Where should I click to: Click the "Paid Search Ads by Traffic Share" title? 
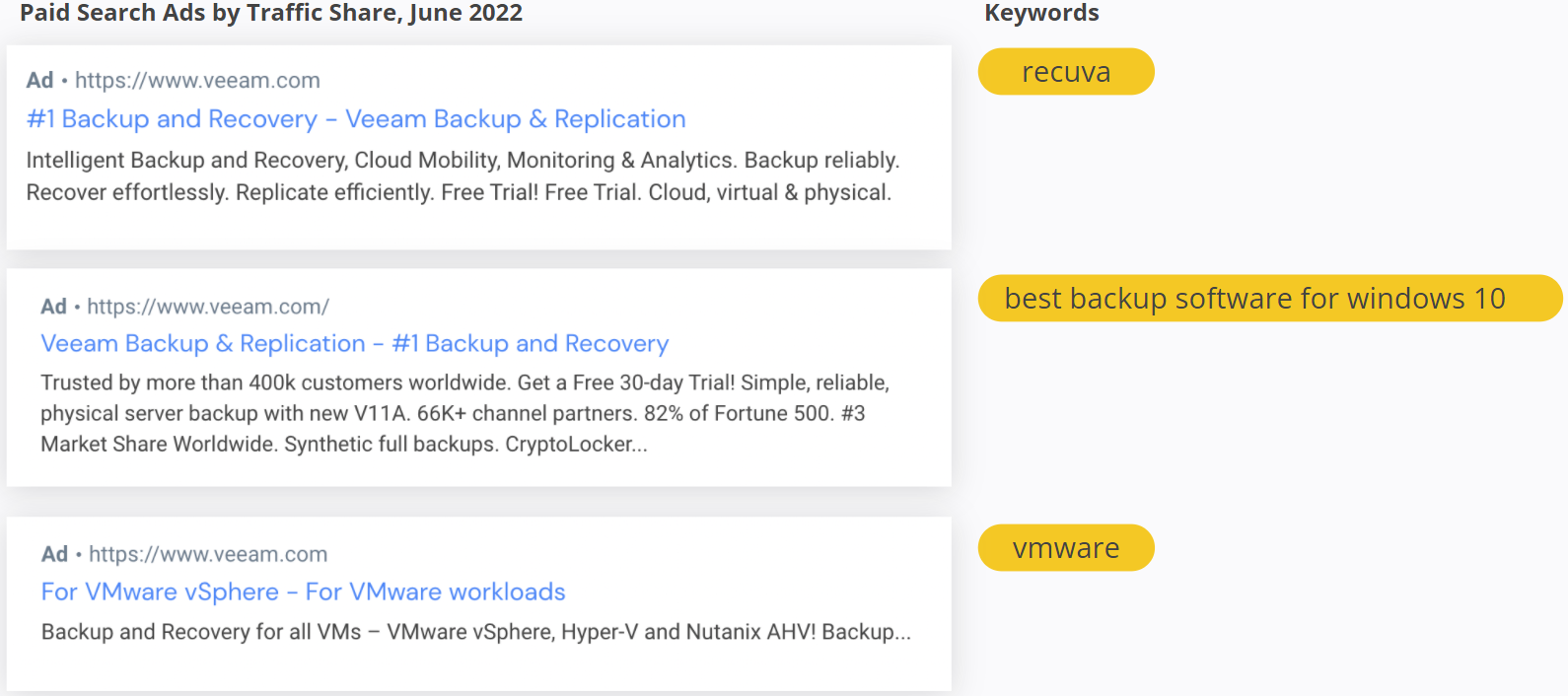(x=271, y=13)
